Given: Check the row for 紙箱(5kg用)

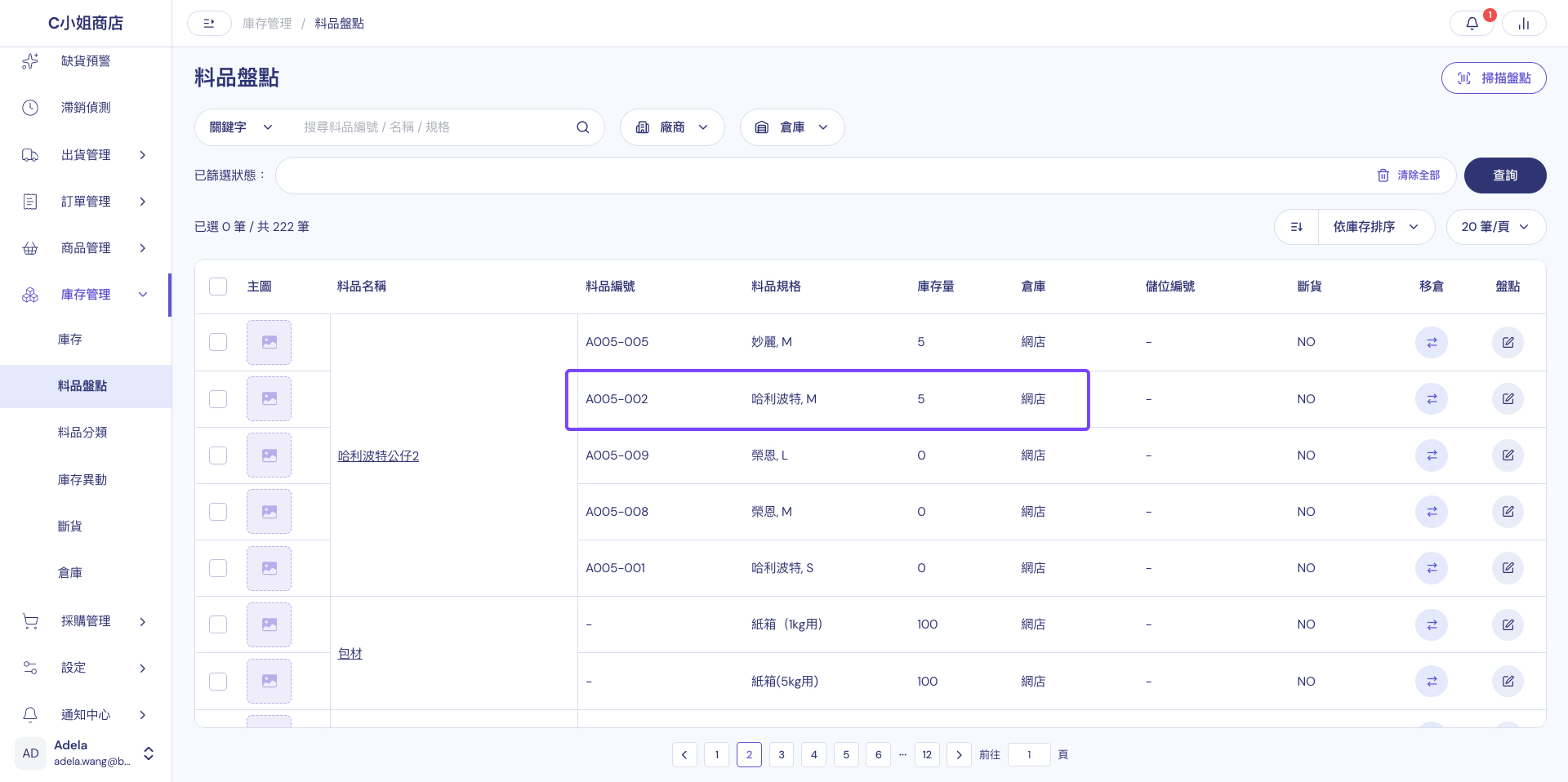Looking at the screenshot, I should pos(218,681).
